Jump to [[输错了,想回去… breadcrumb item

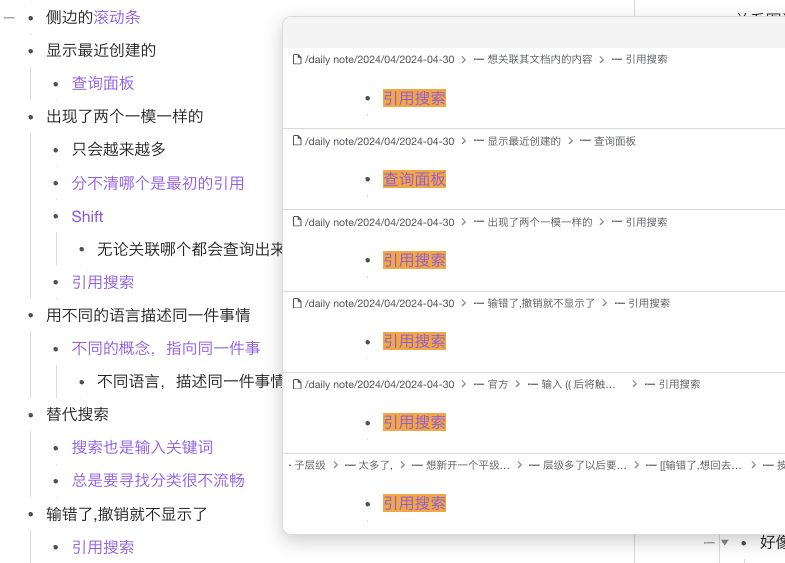pos(700,465)
